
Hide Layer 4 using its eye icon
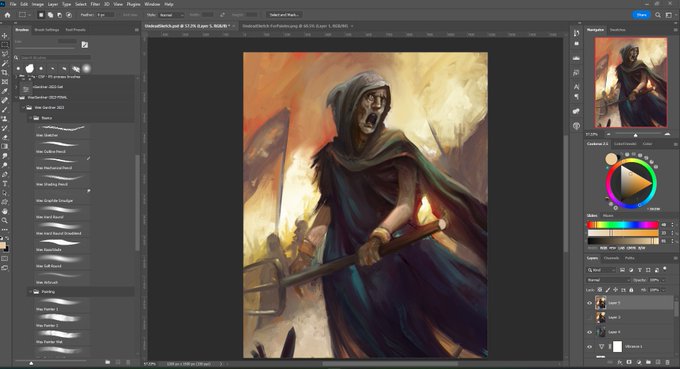(589, 332)
